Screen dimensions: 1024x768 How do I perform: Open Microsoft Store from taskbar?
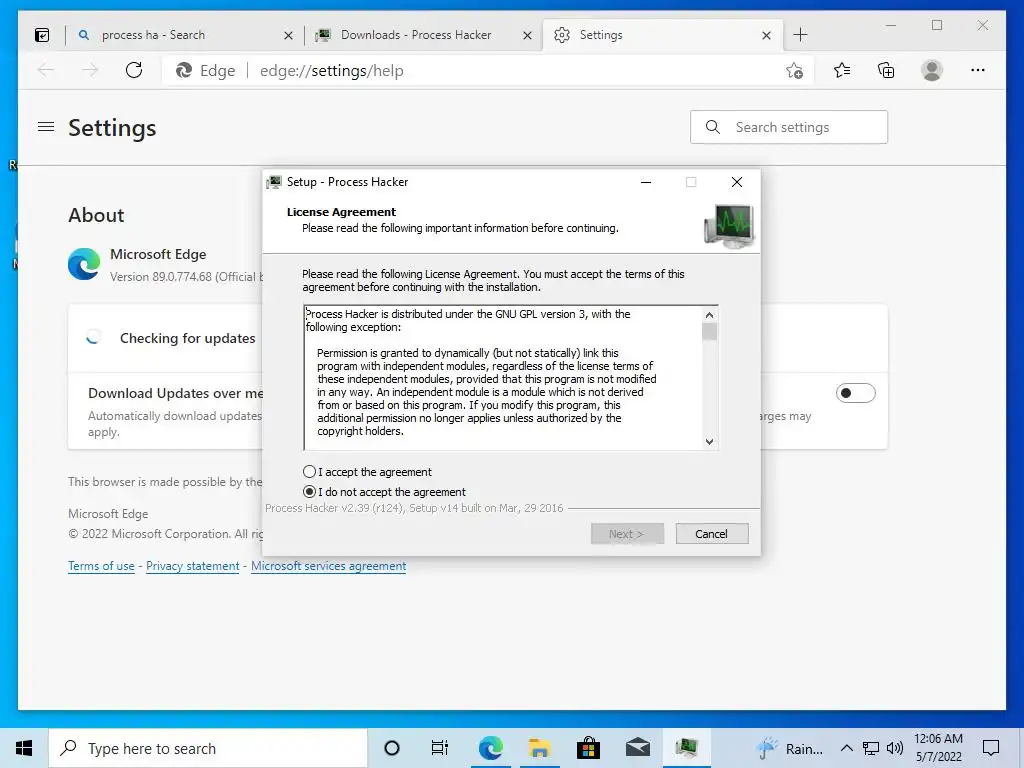588,748
